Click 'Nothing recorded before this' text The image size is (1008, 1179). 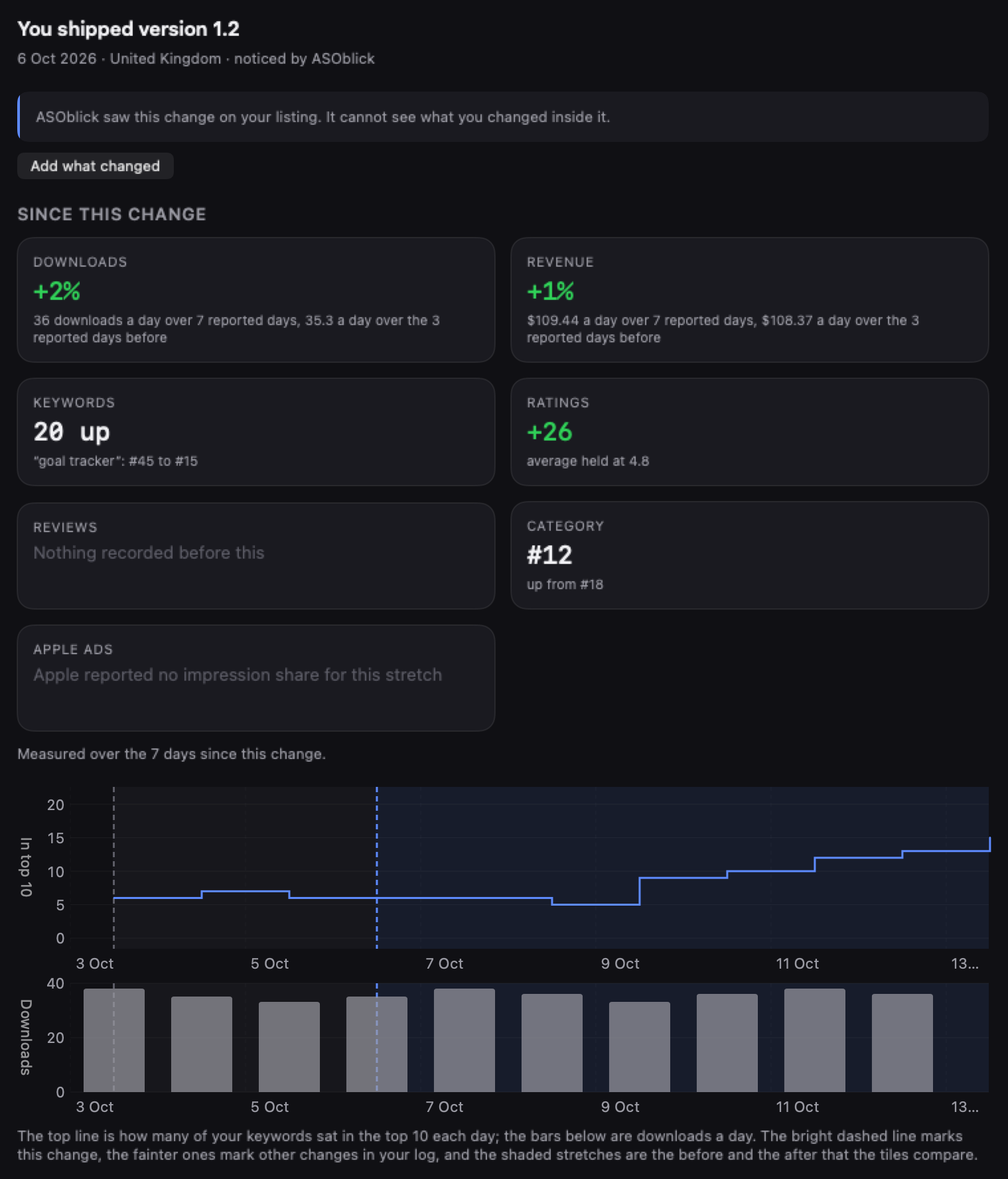click(x=149, y=553)
